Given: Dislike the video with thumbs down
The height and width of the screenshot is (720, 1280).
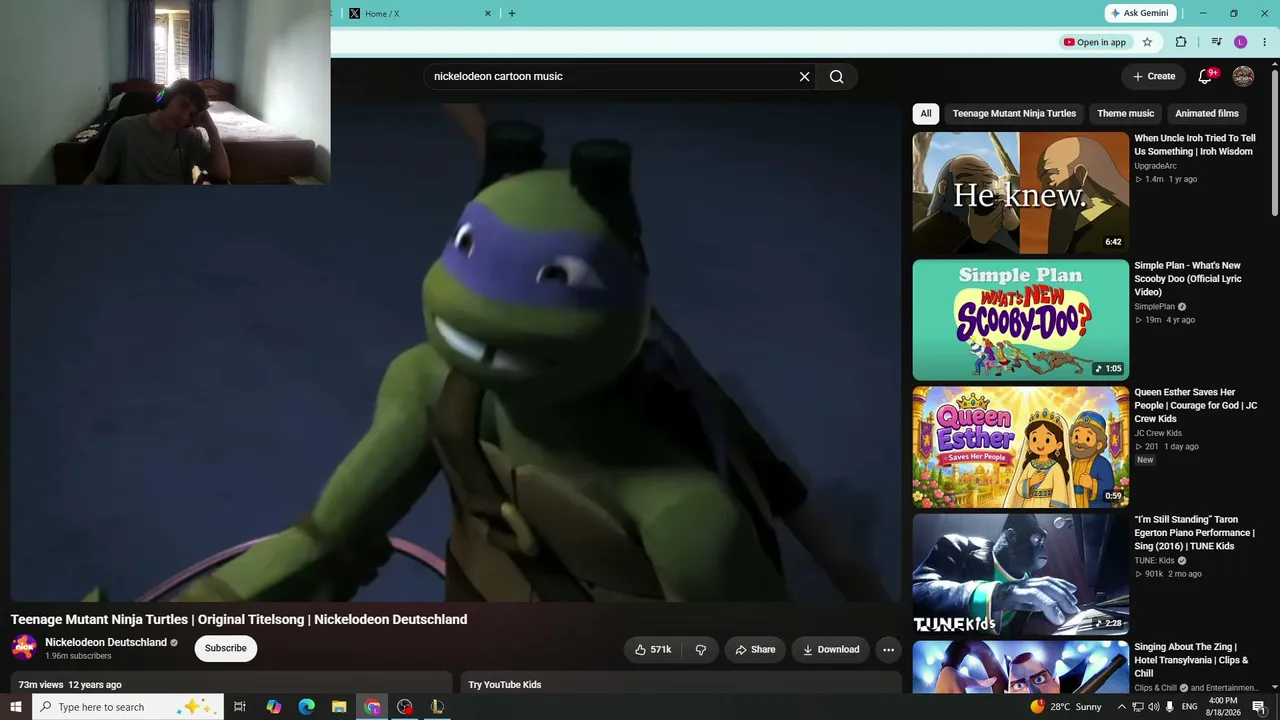Looking at the screenshot, I should (x=700, y=650).
